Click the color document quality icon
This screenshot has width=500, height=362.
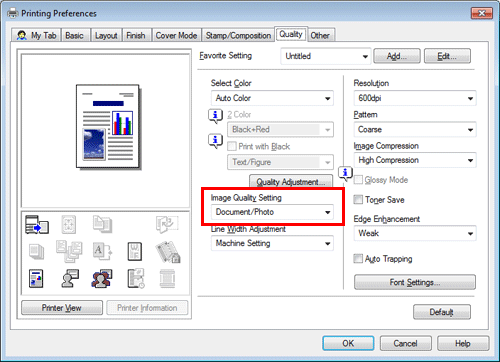[x=36, y=278]
